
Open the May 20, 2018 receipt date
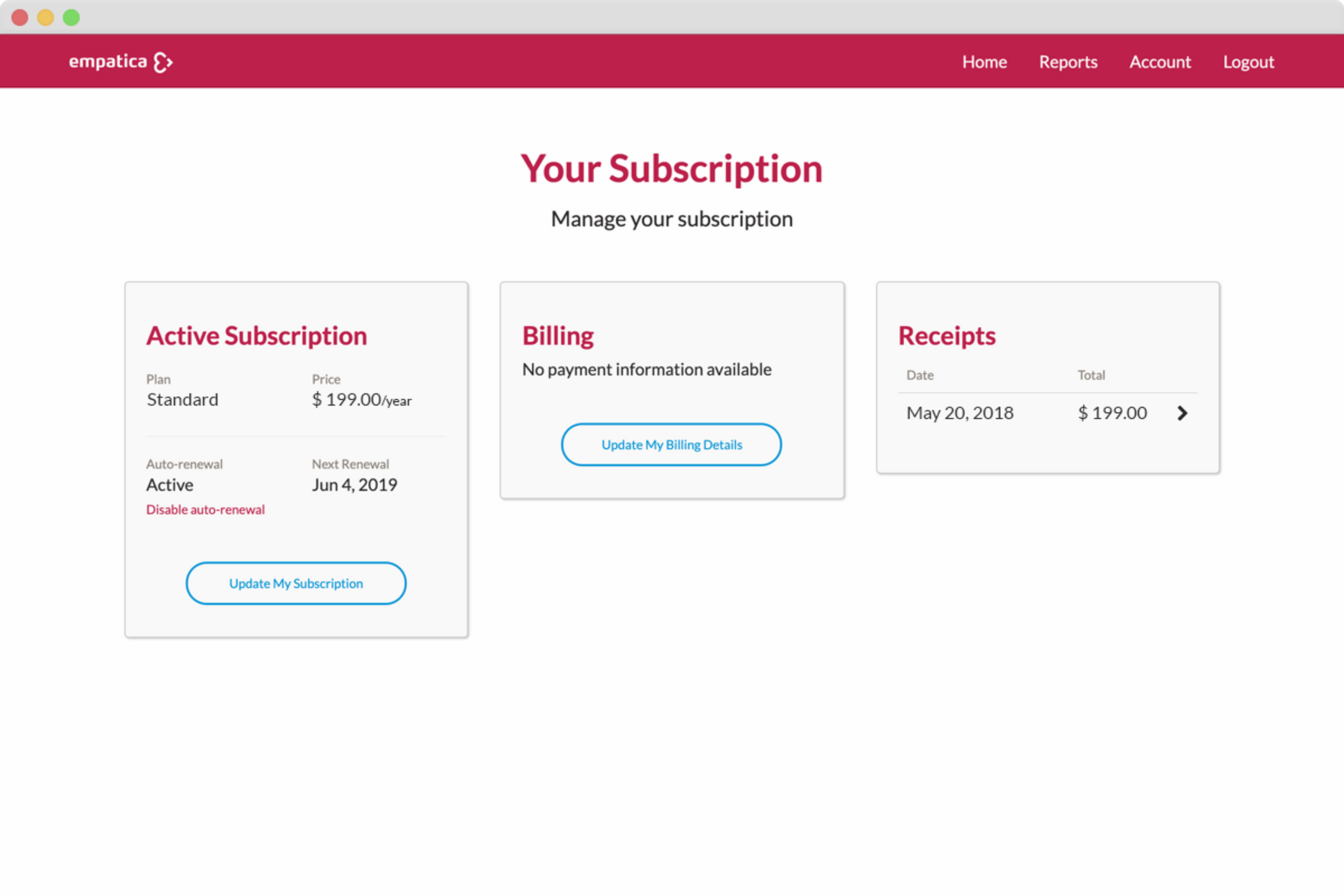coord(959,413)
